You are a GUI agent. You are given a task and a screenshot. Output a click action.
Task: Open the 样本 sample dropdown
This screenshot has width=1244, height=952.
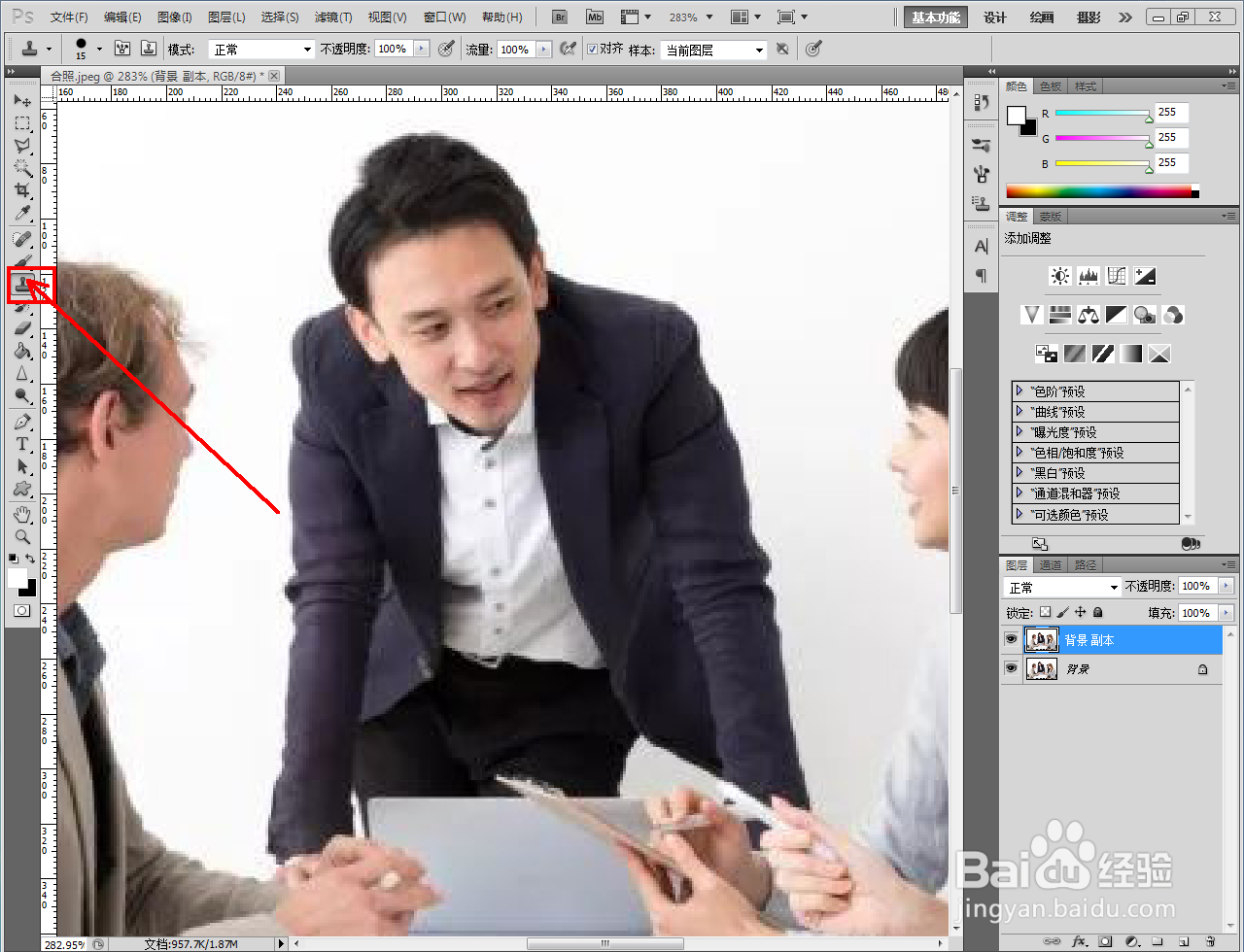(714, 50)
